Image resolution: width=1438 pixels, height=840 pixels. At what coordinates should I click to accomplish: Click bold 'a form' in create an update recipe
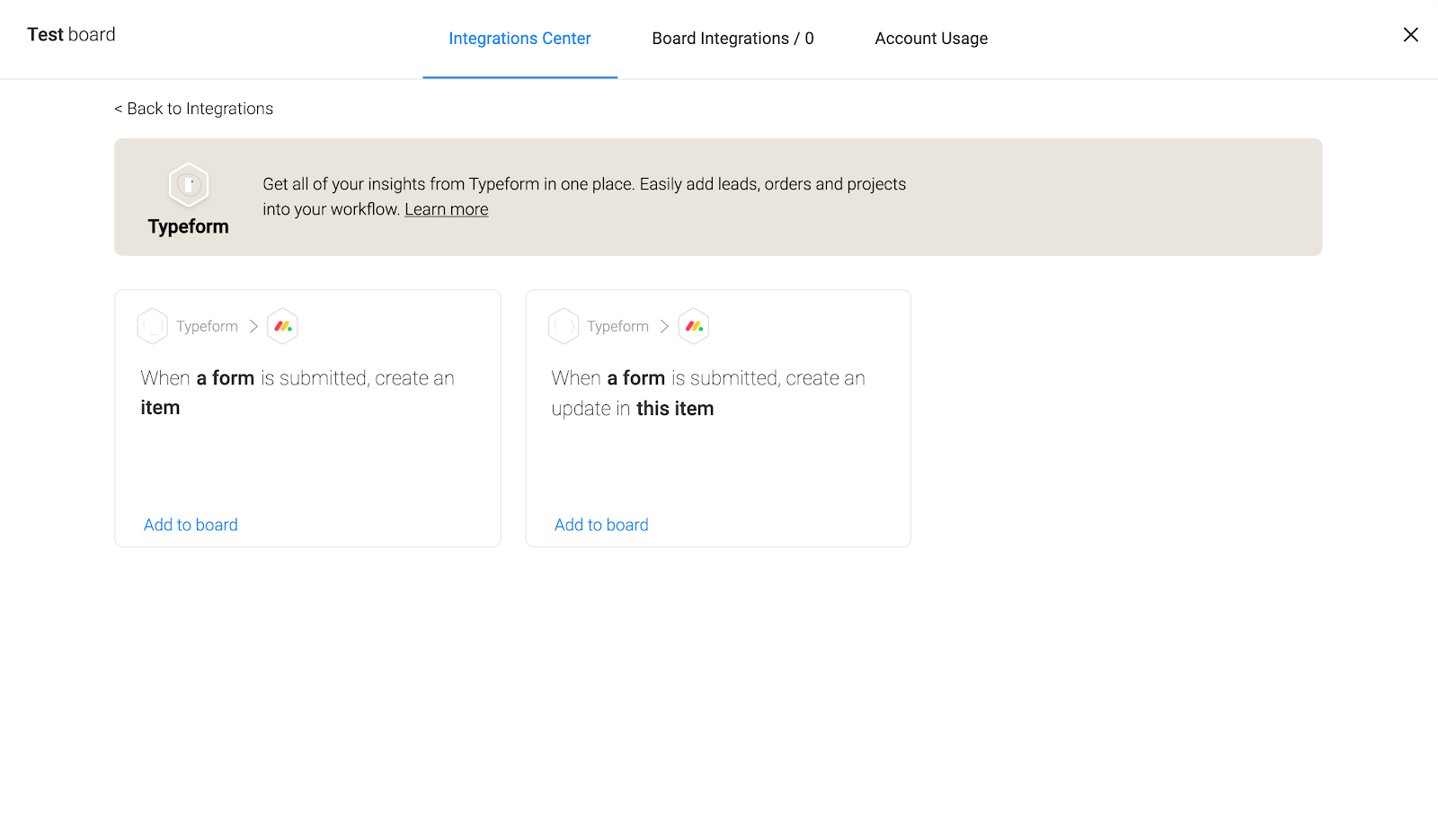tap(636, 378)
